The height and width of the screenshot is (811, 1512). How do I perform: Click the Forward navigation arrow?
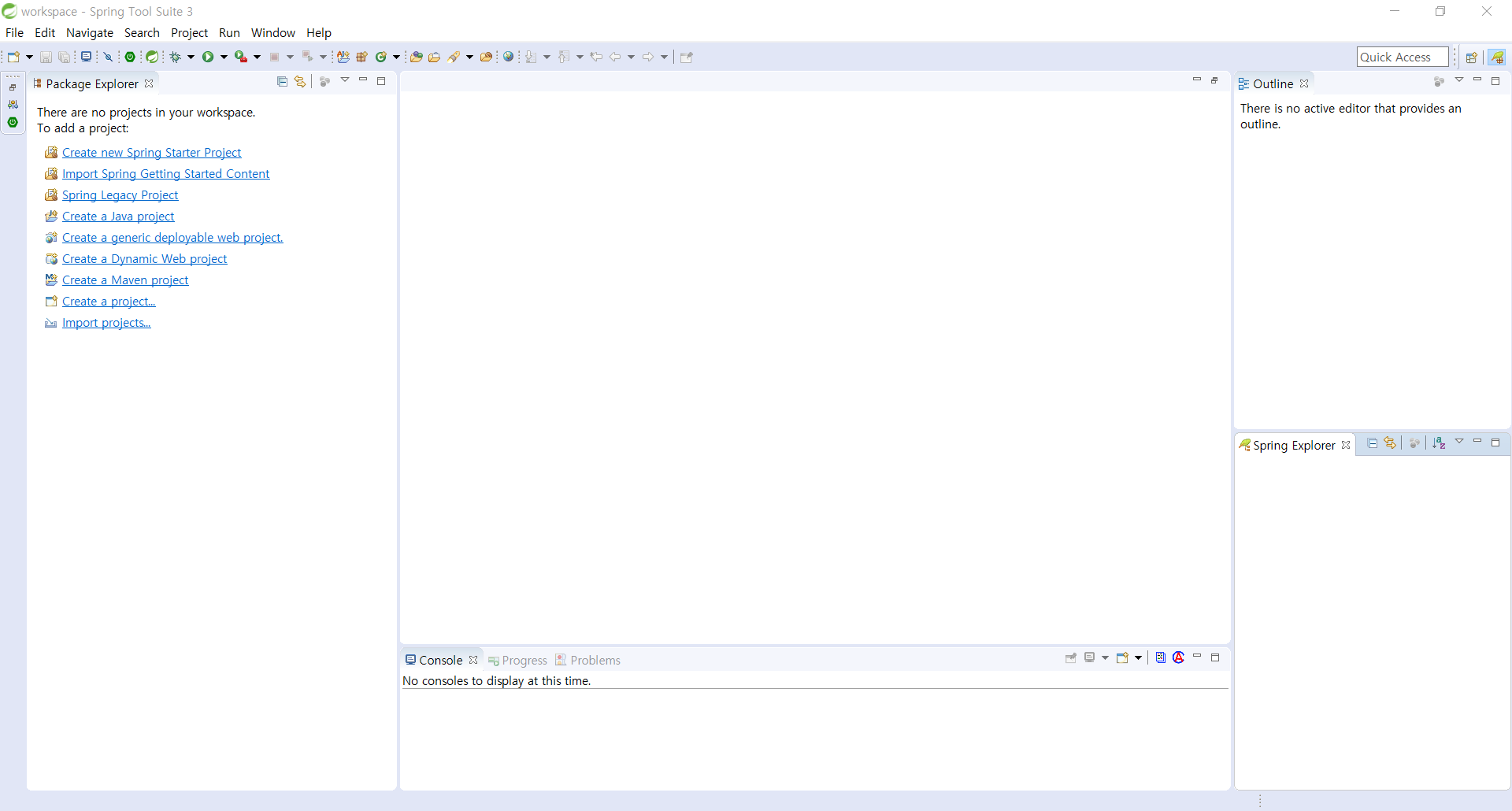point(648,57)
